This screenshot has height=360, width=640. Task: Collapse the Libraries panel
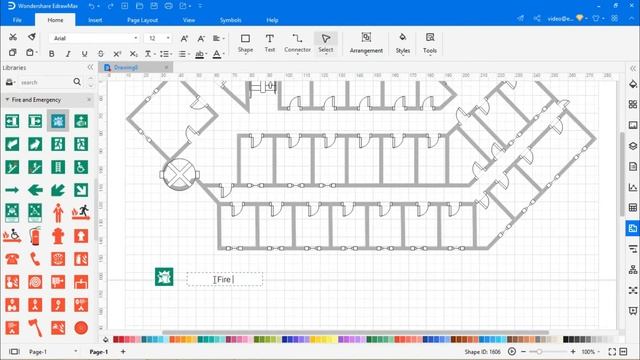point(90,67)
